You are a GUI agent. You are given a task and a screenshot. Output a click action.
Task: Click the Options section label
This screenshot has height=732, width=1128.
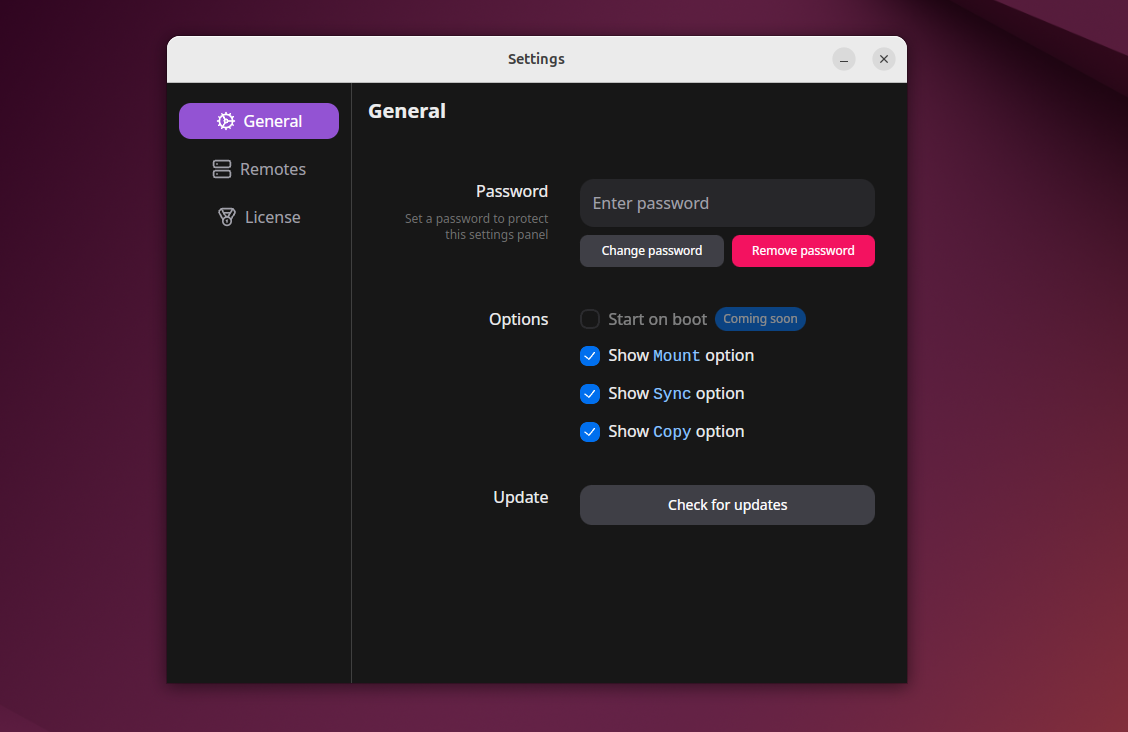518,319
